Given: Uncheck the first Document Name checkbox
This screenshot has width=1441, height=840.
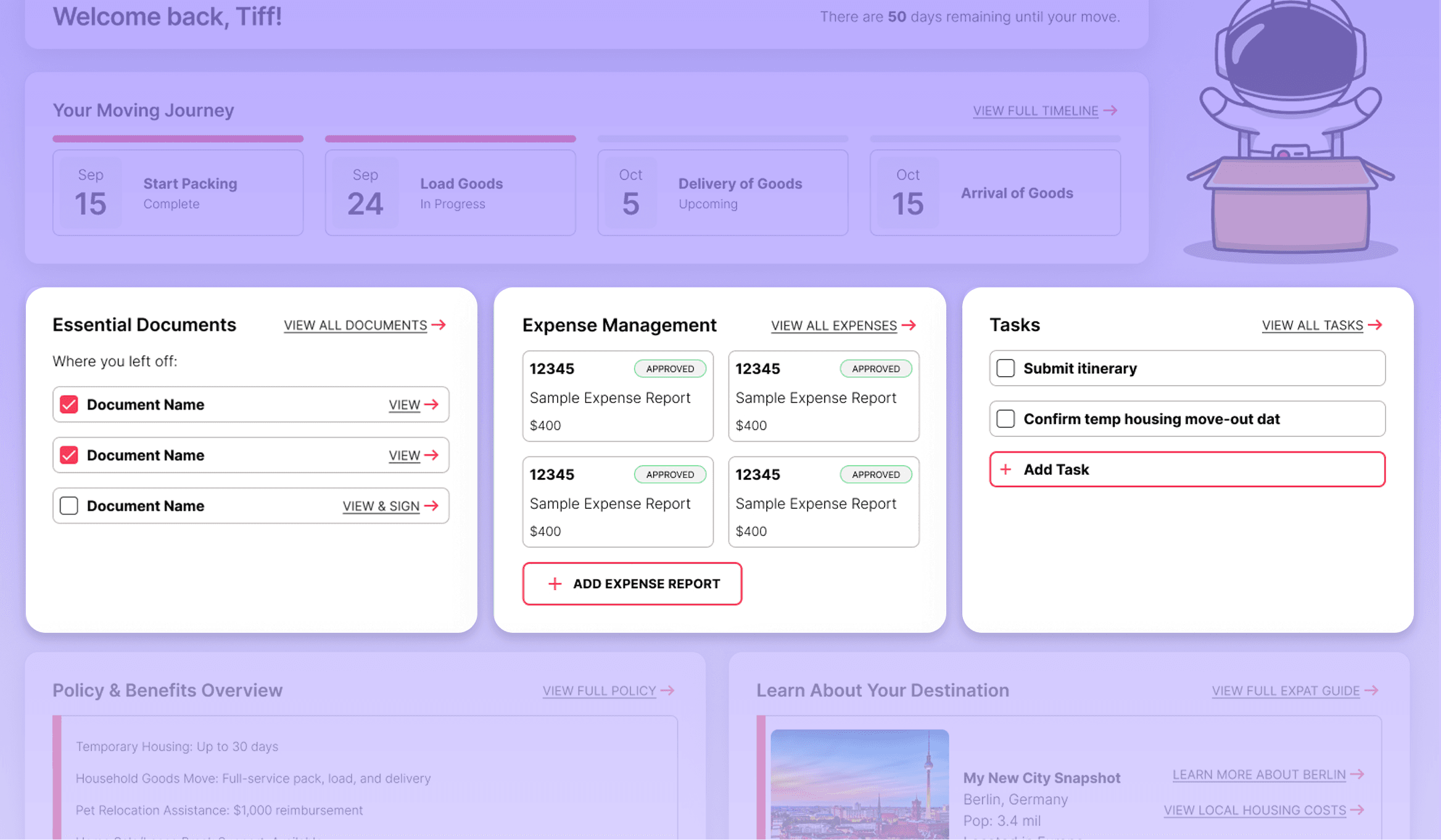Looking at the screenshot, I should (x=69, y=405).
